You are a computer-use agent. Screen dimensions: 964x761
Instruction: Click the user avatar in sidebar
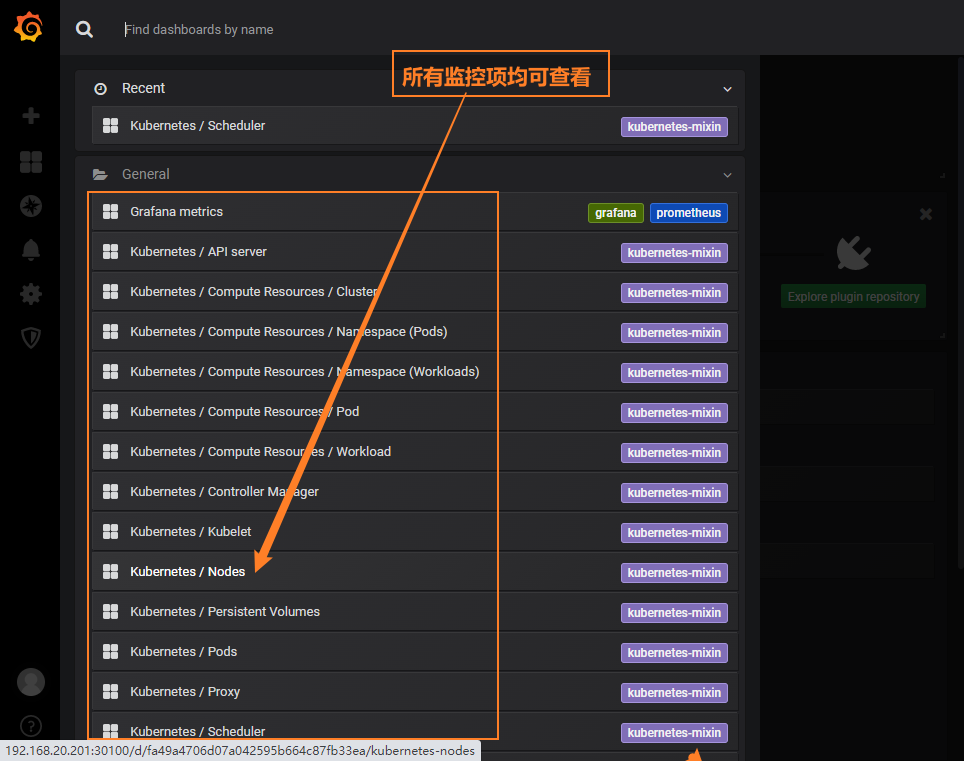[x=31, y=682]
